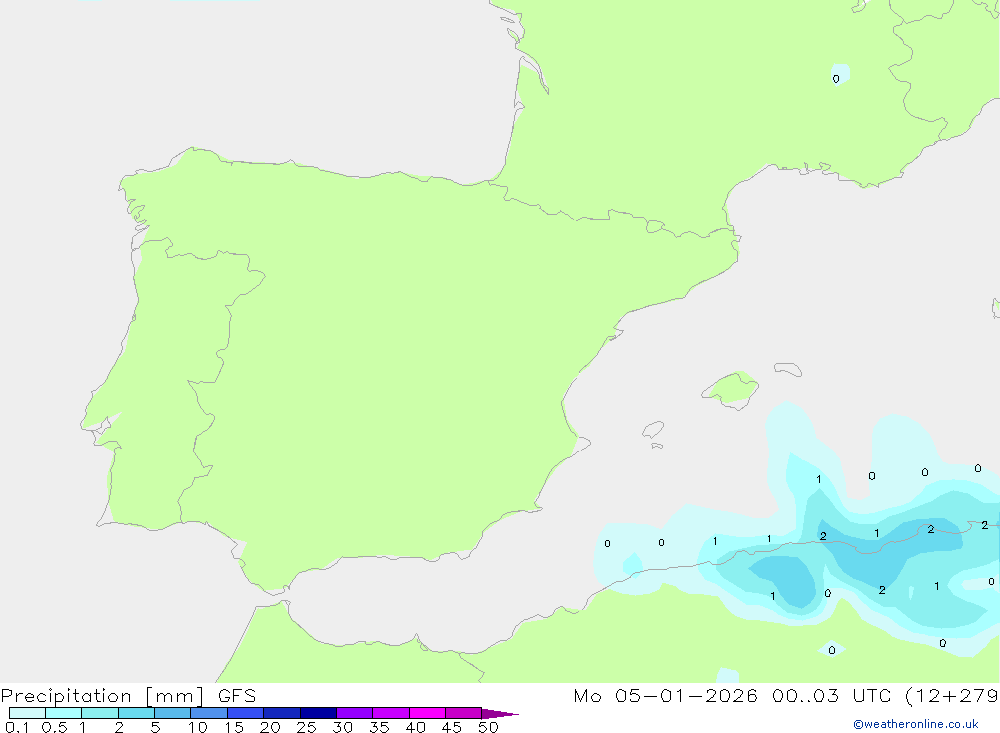Viewport: 1000px width, 733px height.
Task: Click the 40–45 mm legend color box
Action: [x=427, y=713]
